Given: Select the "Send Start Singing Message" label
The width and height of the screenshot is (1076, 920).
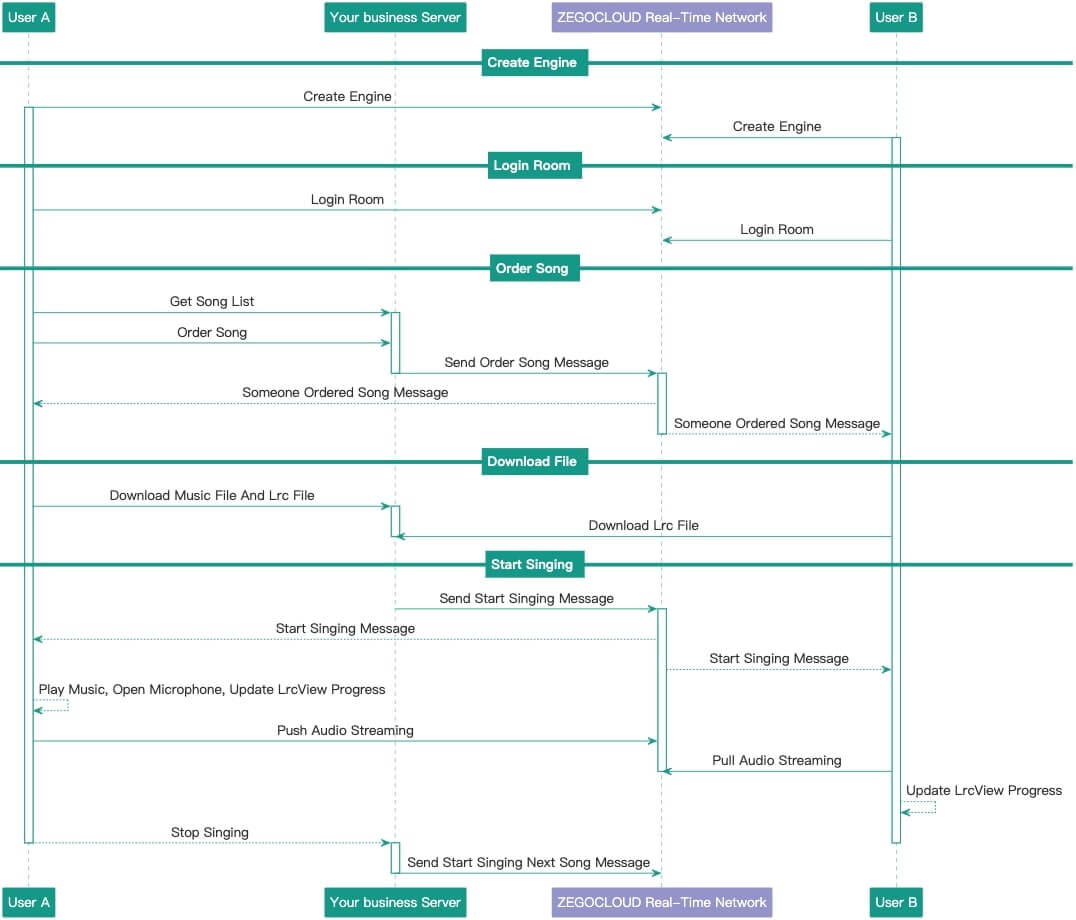Looking at the screenshot, I should [526, 598].
